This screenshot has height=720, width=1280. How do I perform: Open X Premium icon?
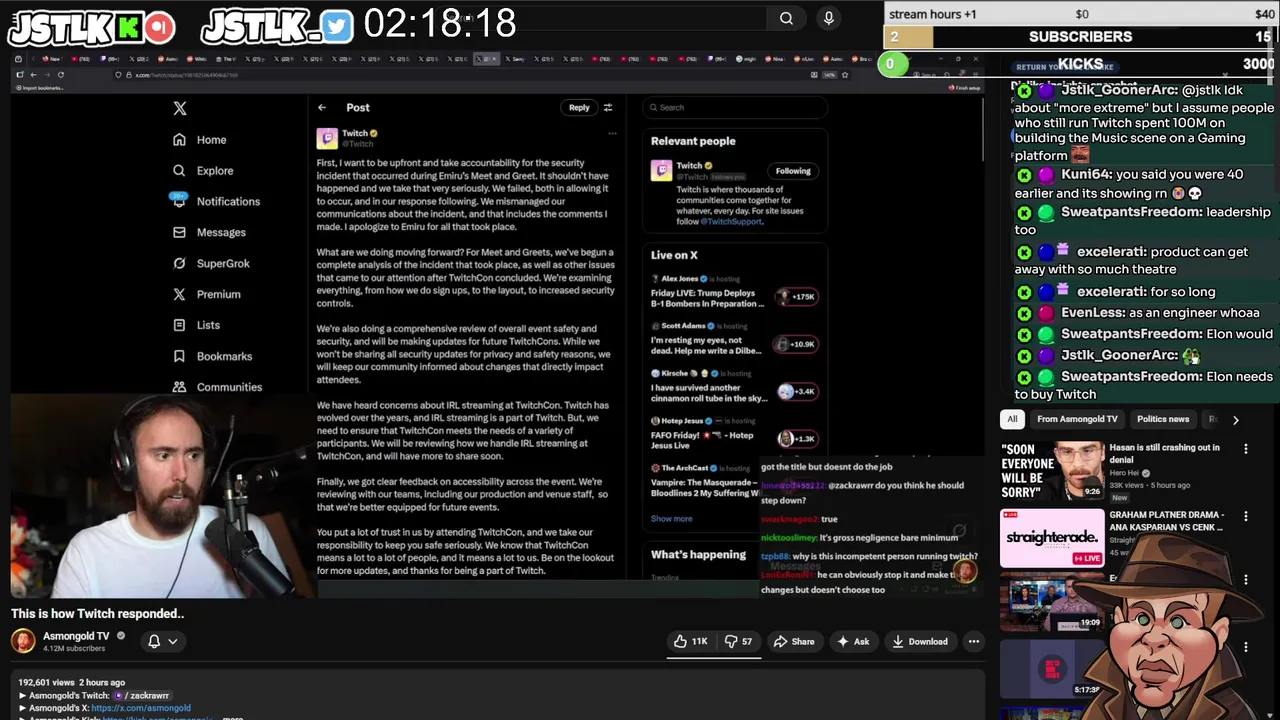click(x=179, y=294)
